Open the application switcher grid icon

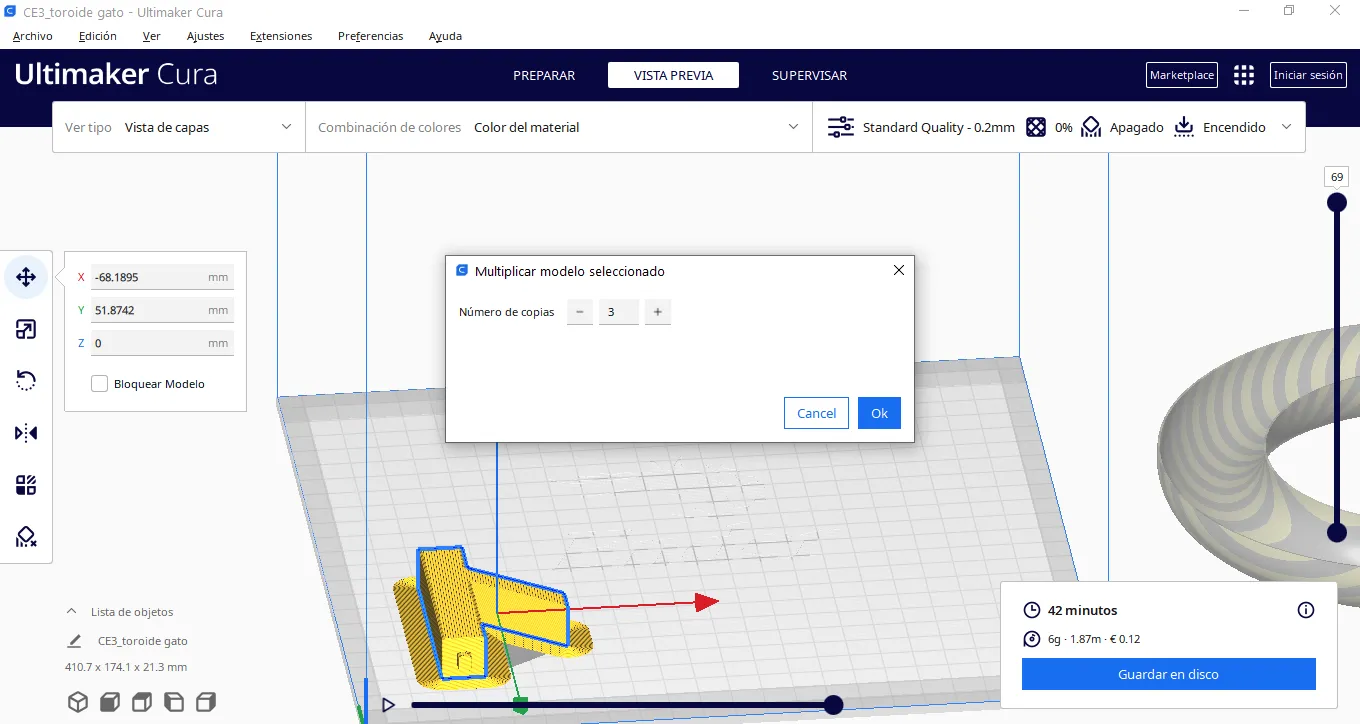pyautogui.click(x=1243, y=75)
